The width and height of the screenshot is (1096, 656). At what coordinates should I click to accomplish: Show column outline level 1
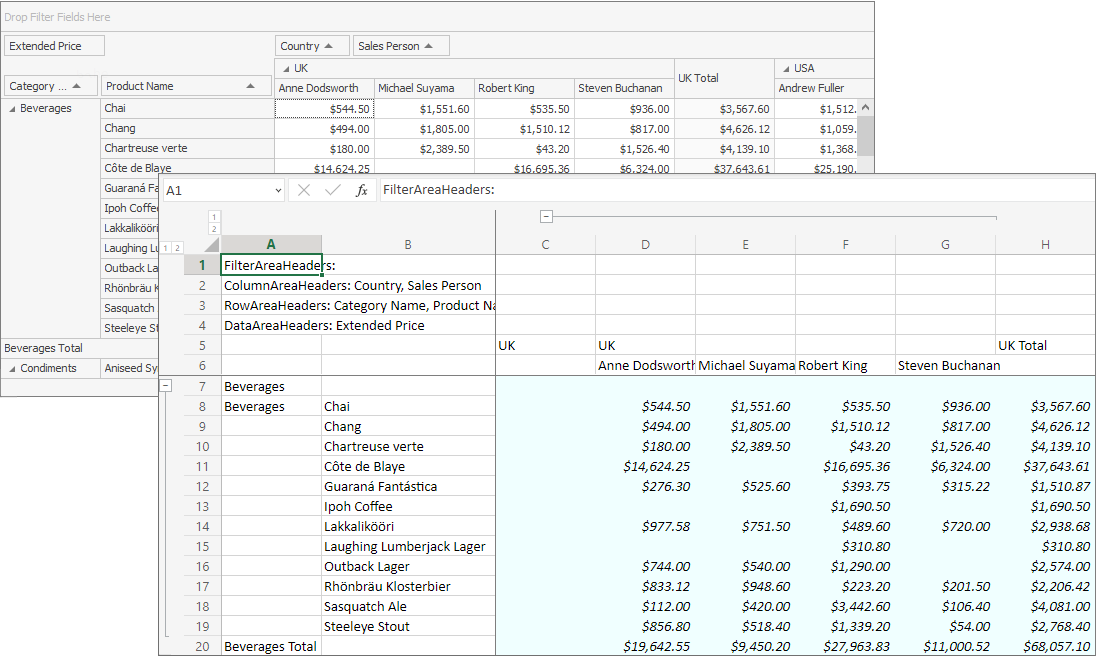(x=214, y=217)
